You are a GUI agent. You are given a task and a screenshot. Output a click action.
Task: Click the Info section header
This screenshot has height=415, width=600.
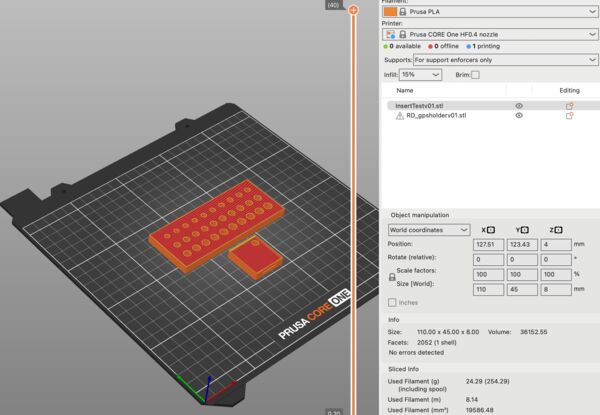click(393, 320)
